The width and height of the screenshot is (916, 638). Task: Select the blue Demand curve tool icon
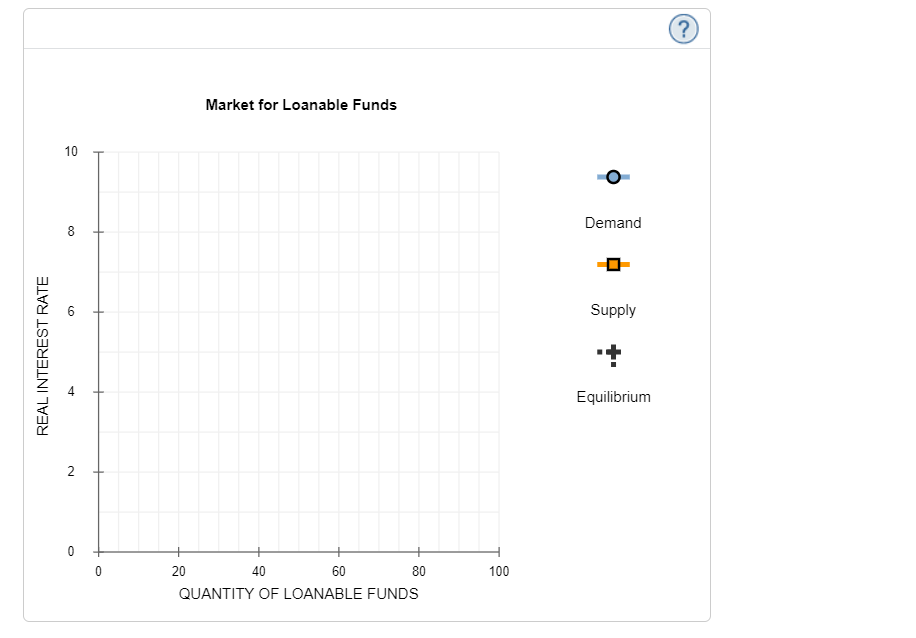pyautogui.click(x=613, y=177)
